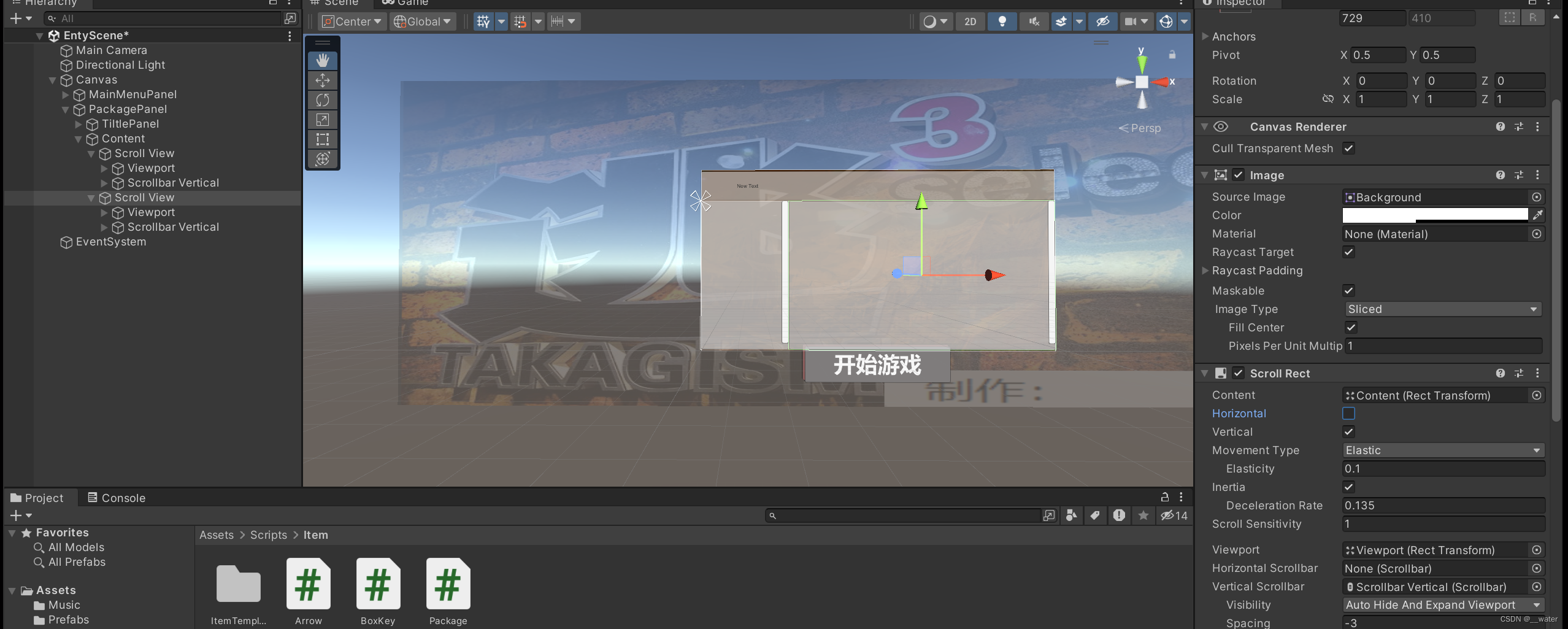
Task: Click the grid visibility icon
Action: [483, 21]
